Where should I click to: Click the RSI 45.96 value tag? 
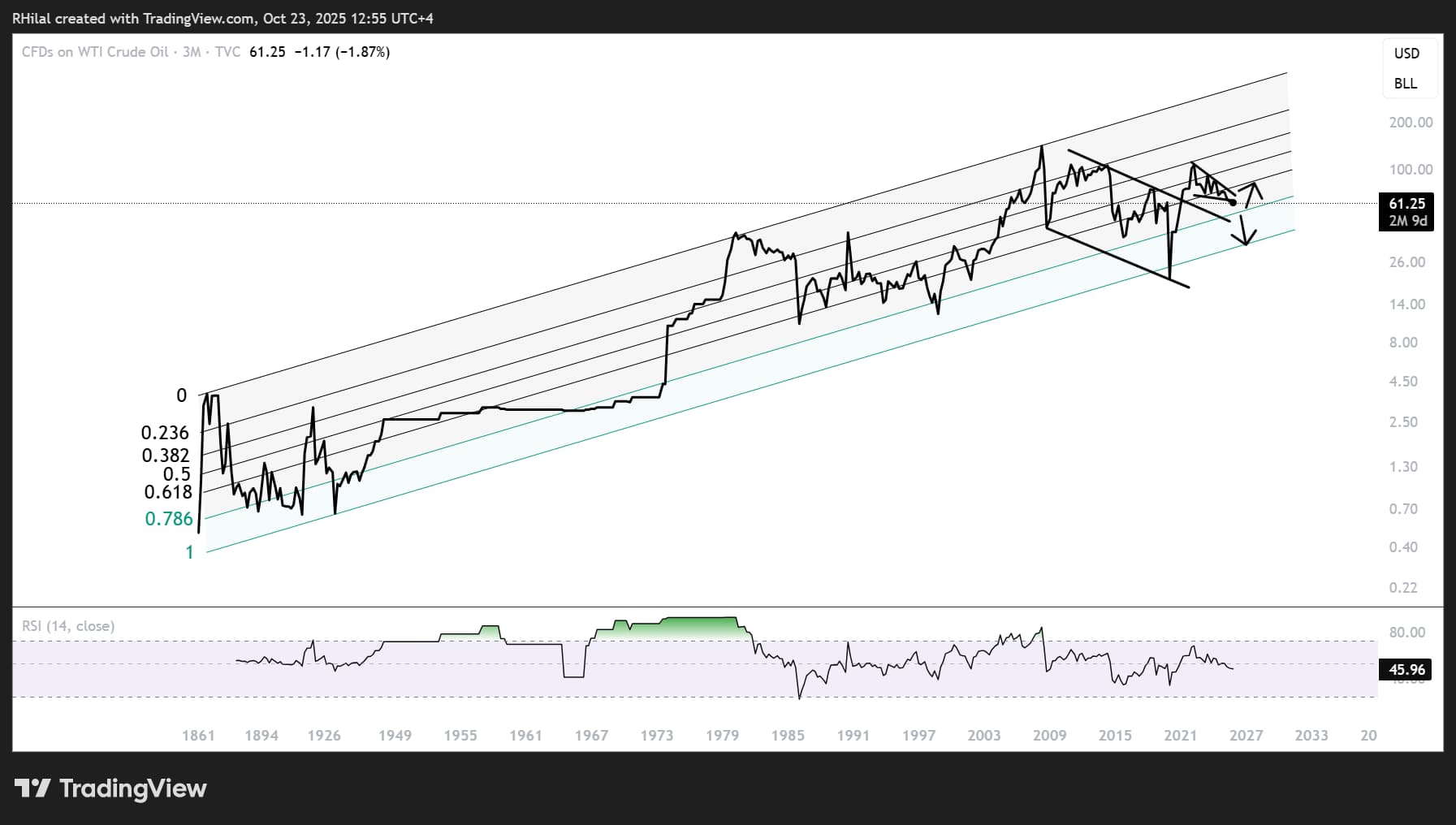(1406, 670)
